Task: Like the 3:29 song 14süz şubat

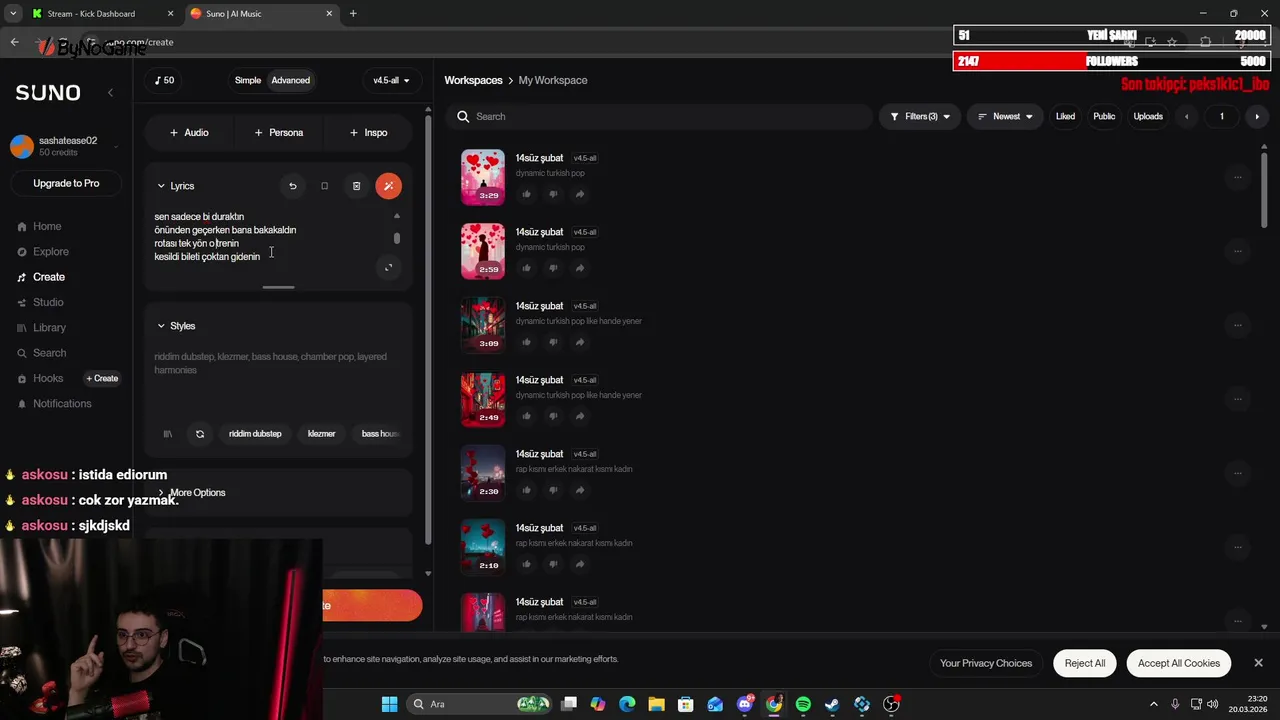Action: (x=526, y=194)
